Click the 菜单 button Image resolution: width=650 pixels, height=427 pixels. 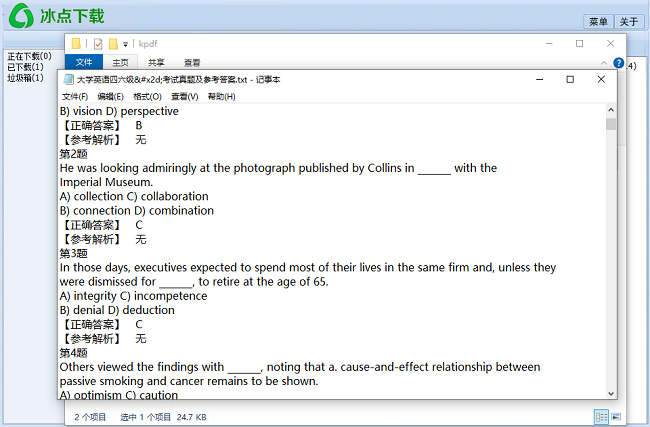(x=598, y=22)
